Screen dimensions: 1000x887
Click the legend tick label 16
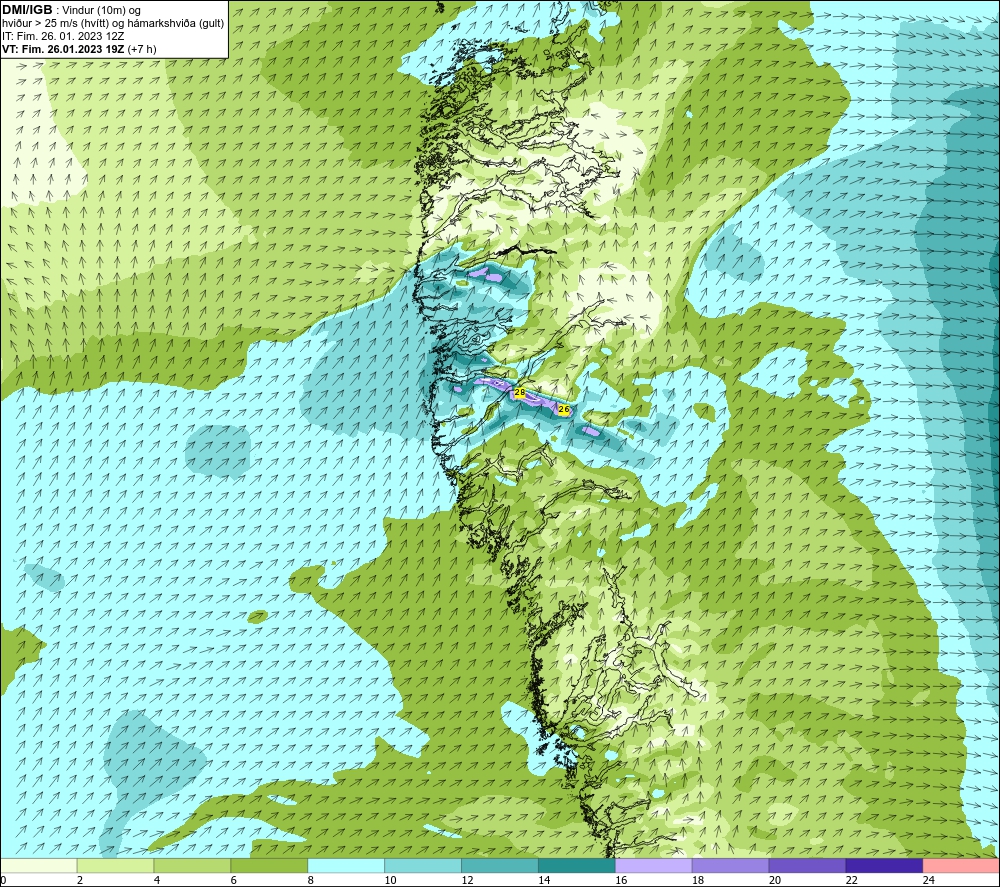pos(621,880)
